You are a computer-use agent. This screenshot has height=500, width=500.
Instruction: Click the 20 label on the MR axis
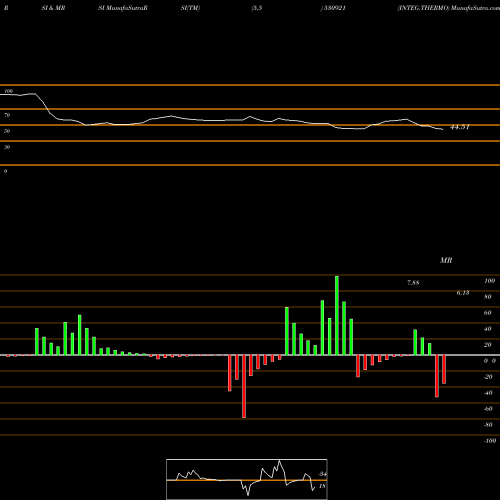pos(488,345)
